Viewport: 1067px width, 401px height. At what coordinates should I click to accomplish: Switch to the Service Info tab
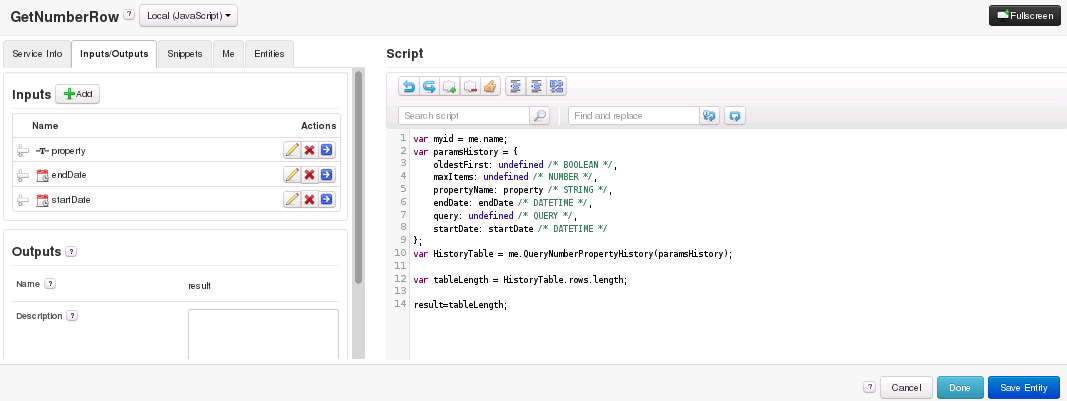[x=37, y=54]
